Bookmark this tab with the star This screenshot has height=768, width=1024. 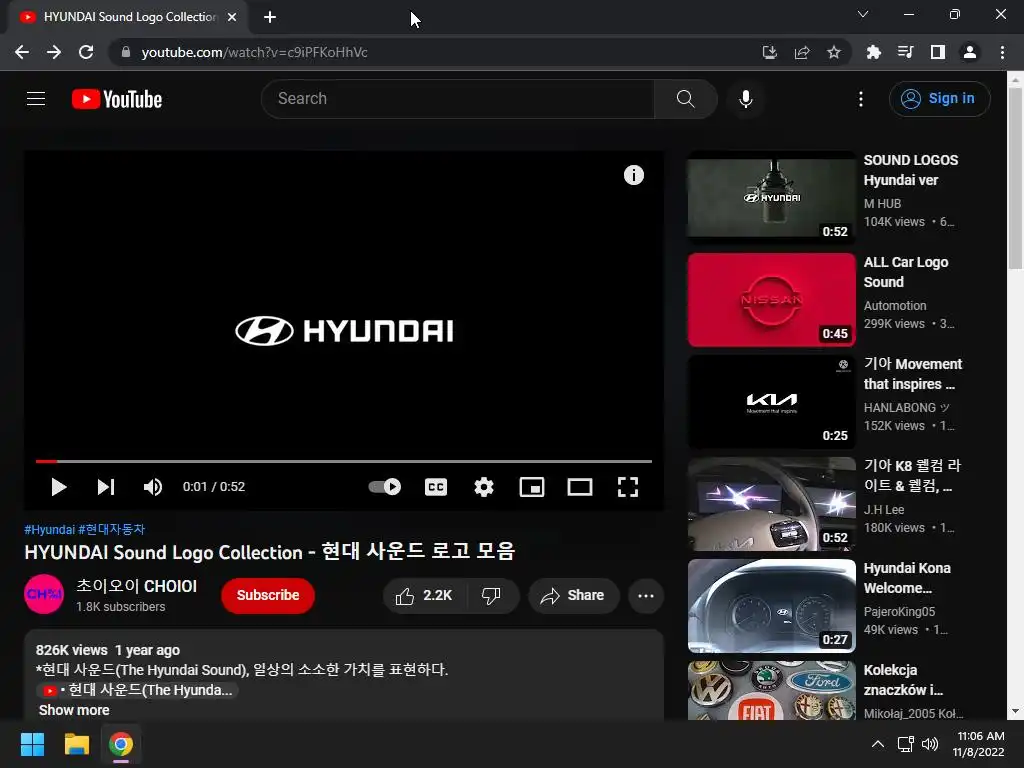click(x=834, y=52)
